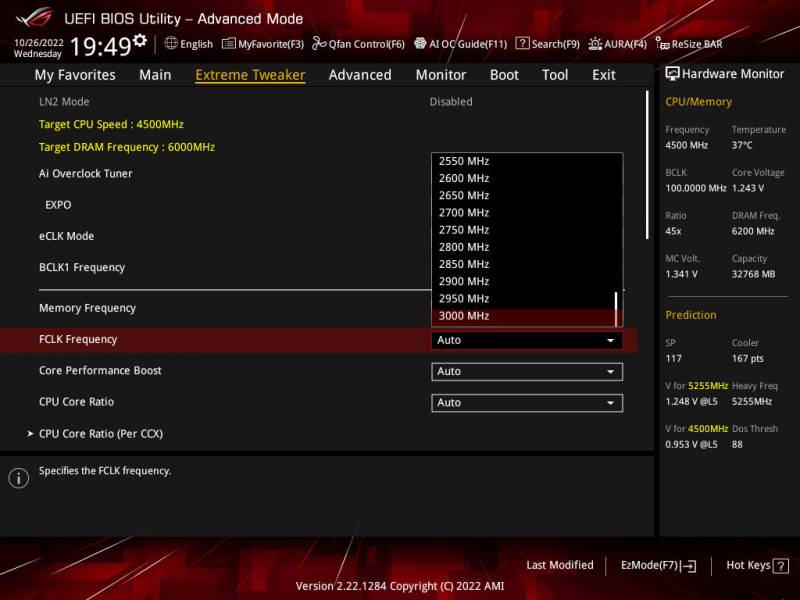Click the English language globe icon
Viewport: 800px width, 600px height.
click(x=171, y=43)
